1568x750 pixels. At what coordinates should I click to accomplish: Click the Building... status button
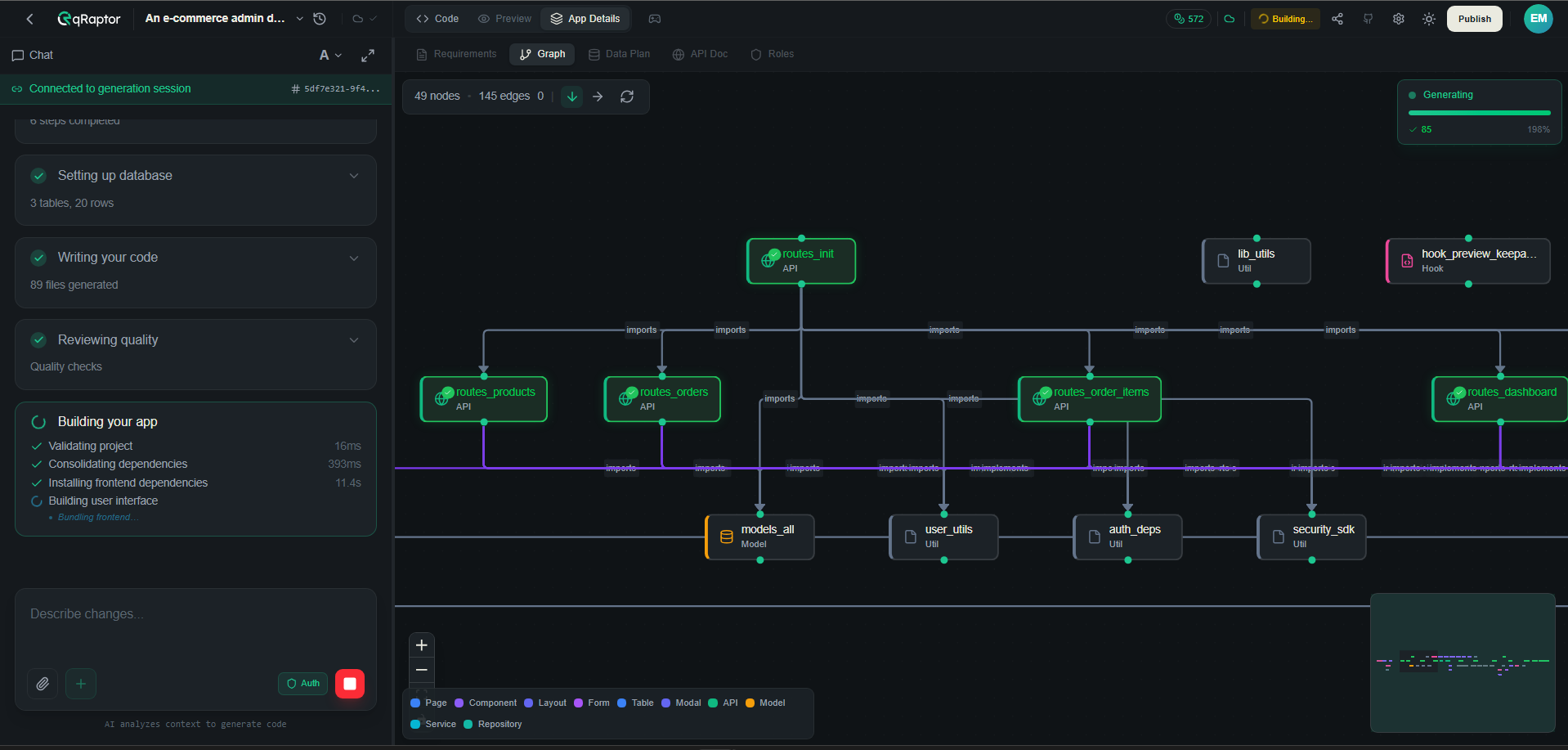pos(1285,19)
